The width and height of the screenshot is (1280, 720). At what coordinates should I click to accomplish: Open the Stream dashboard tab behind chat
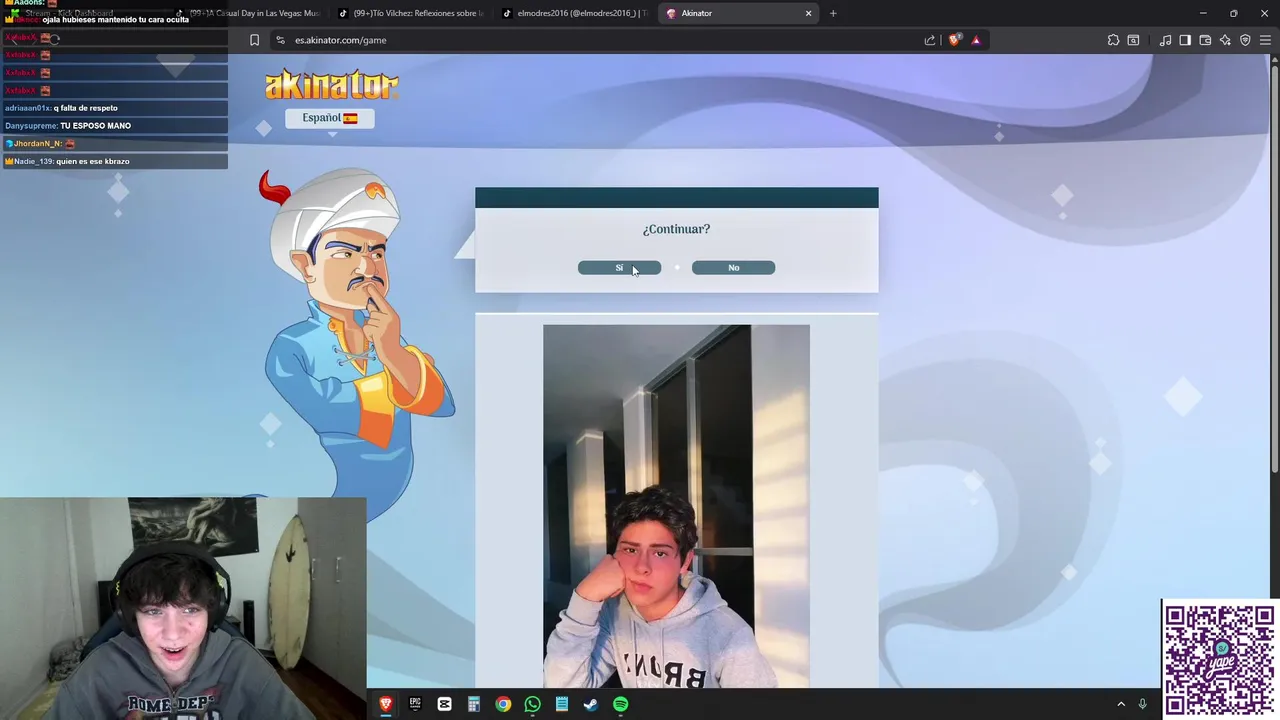[70, 13]
